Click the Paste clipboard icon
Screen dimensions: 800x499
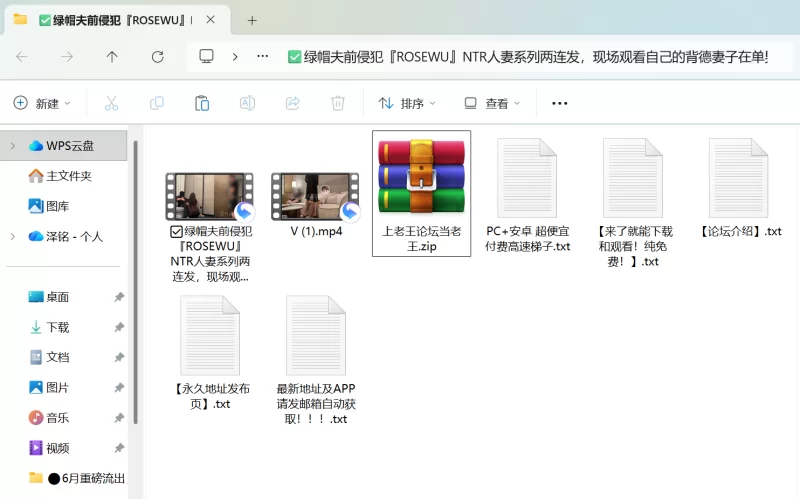click(x=202, y=103)
